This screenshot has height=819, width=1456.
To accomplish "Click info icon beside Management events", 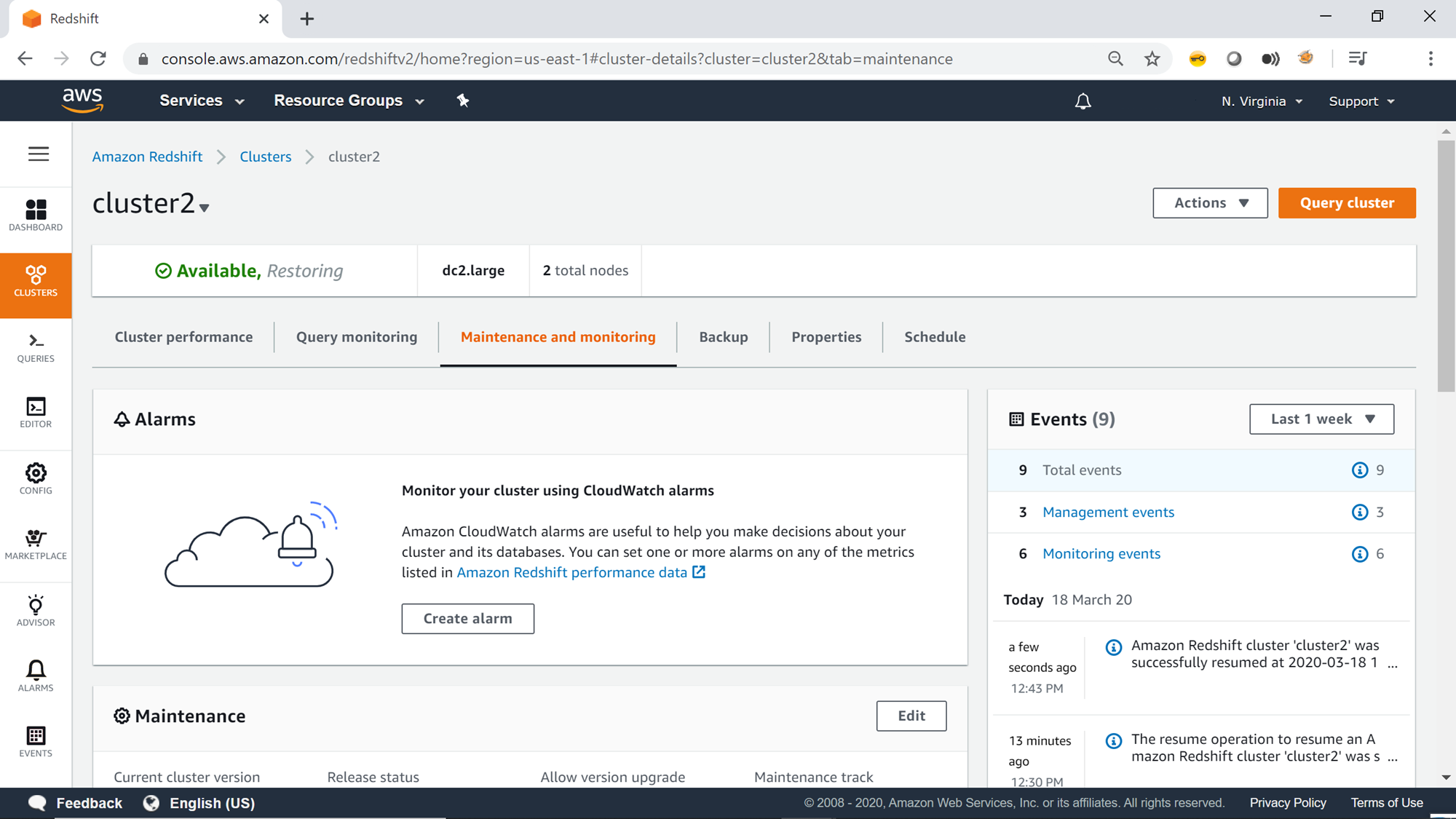I will (x=1359, y=513).
